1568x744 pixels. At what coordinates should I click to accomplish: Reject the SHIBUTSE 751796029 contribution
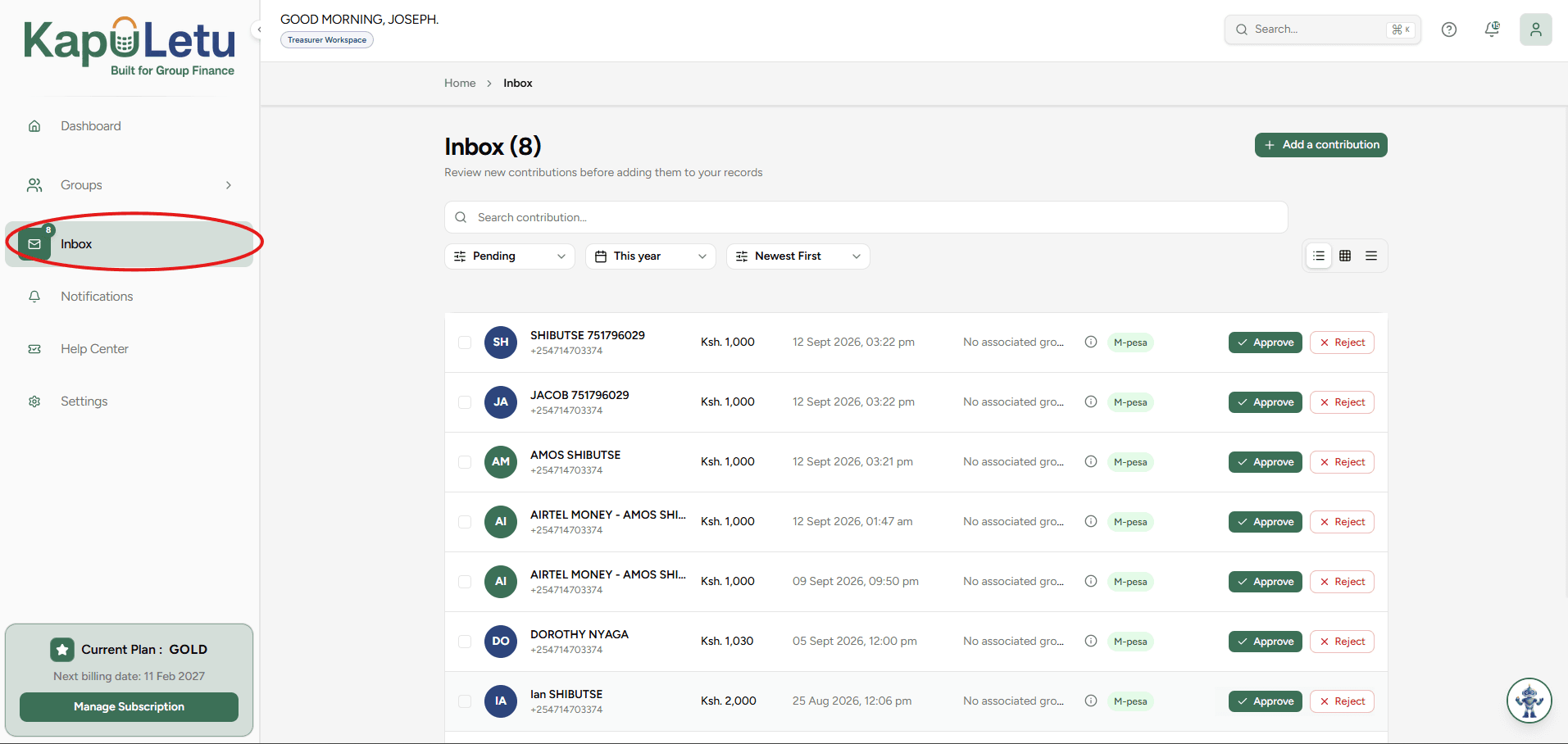(1342, 343)
